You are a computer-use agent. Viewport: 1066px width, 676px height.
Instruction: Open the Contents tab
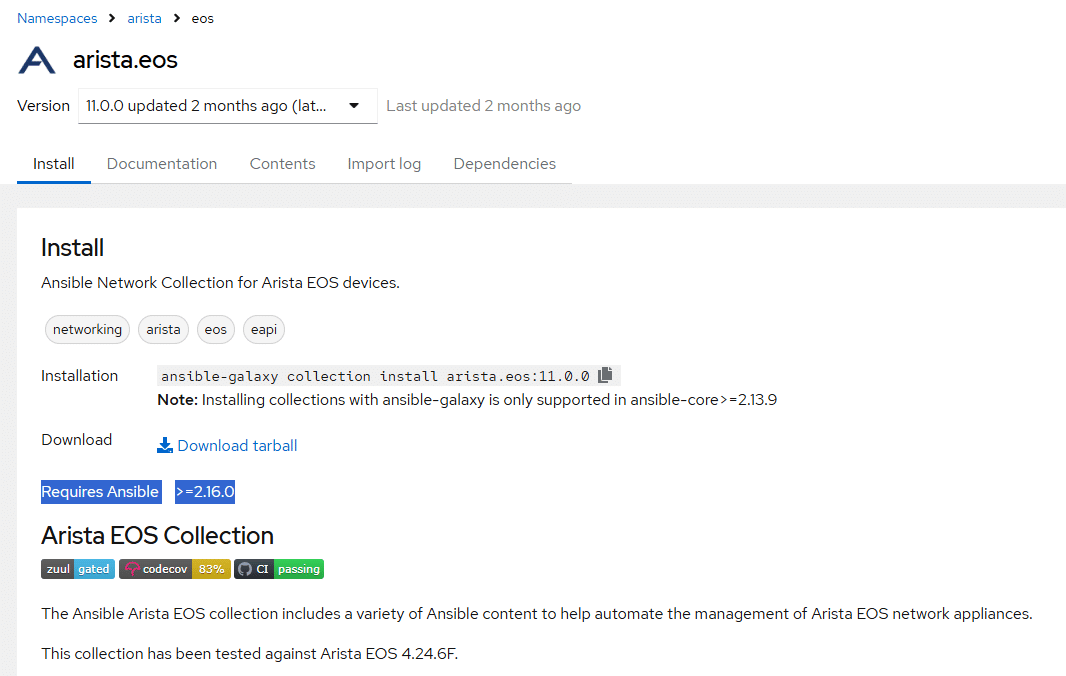click(282, 163)
